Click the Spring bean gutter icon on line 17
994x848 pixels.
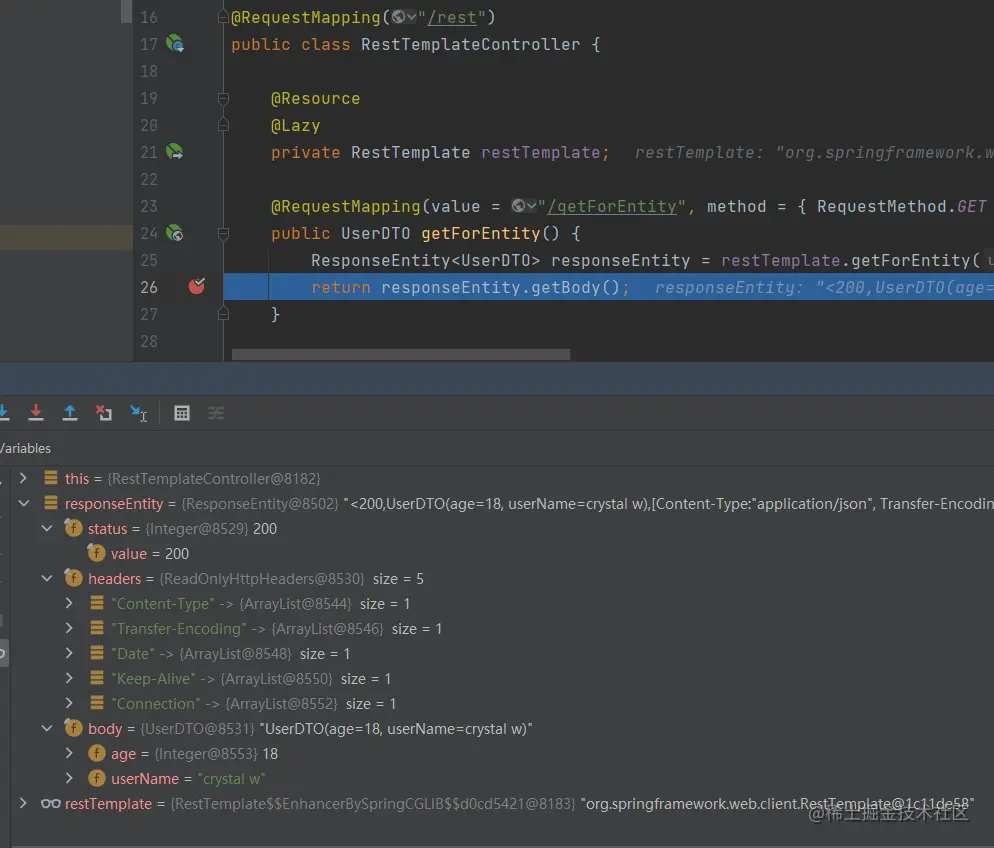pos(175,44)
